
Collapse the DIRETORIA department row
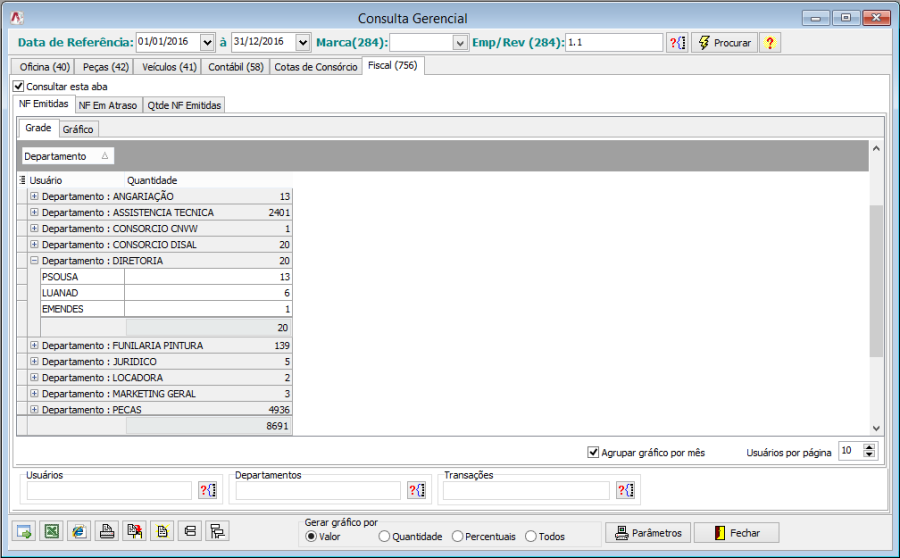[x=34, y=261]
